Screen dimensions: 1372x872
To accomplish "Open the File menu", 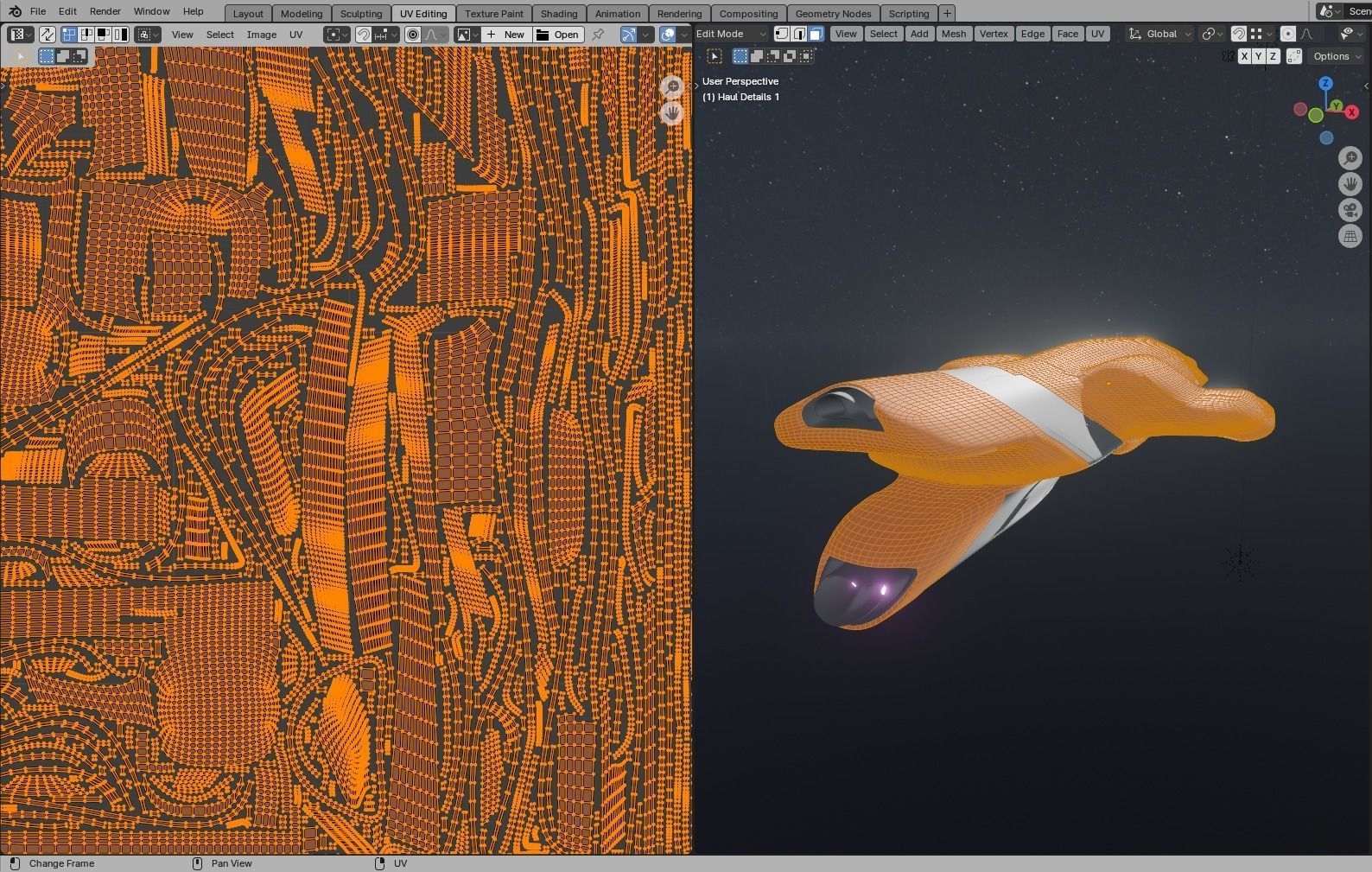I will click(38, 11).
